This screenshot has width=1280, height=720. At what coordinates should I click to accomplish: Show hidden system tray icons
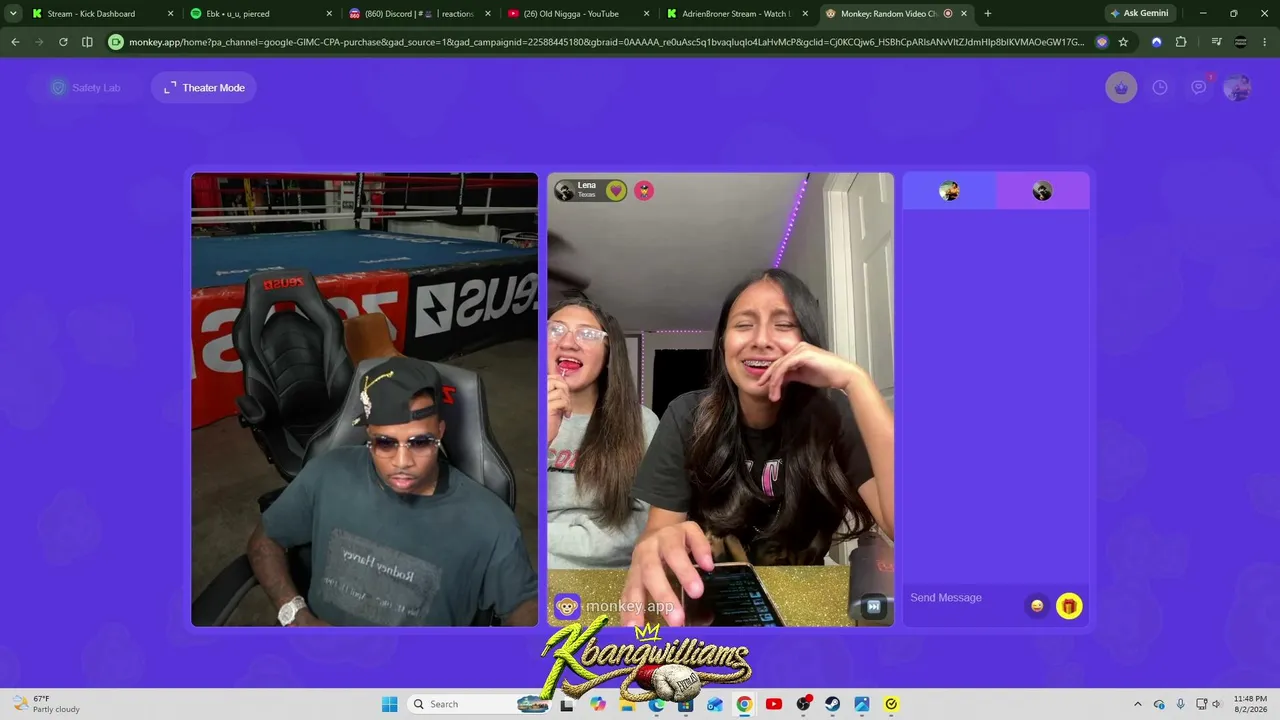pos(1137,704)
